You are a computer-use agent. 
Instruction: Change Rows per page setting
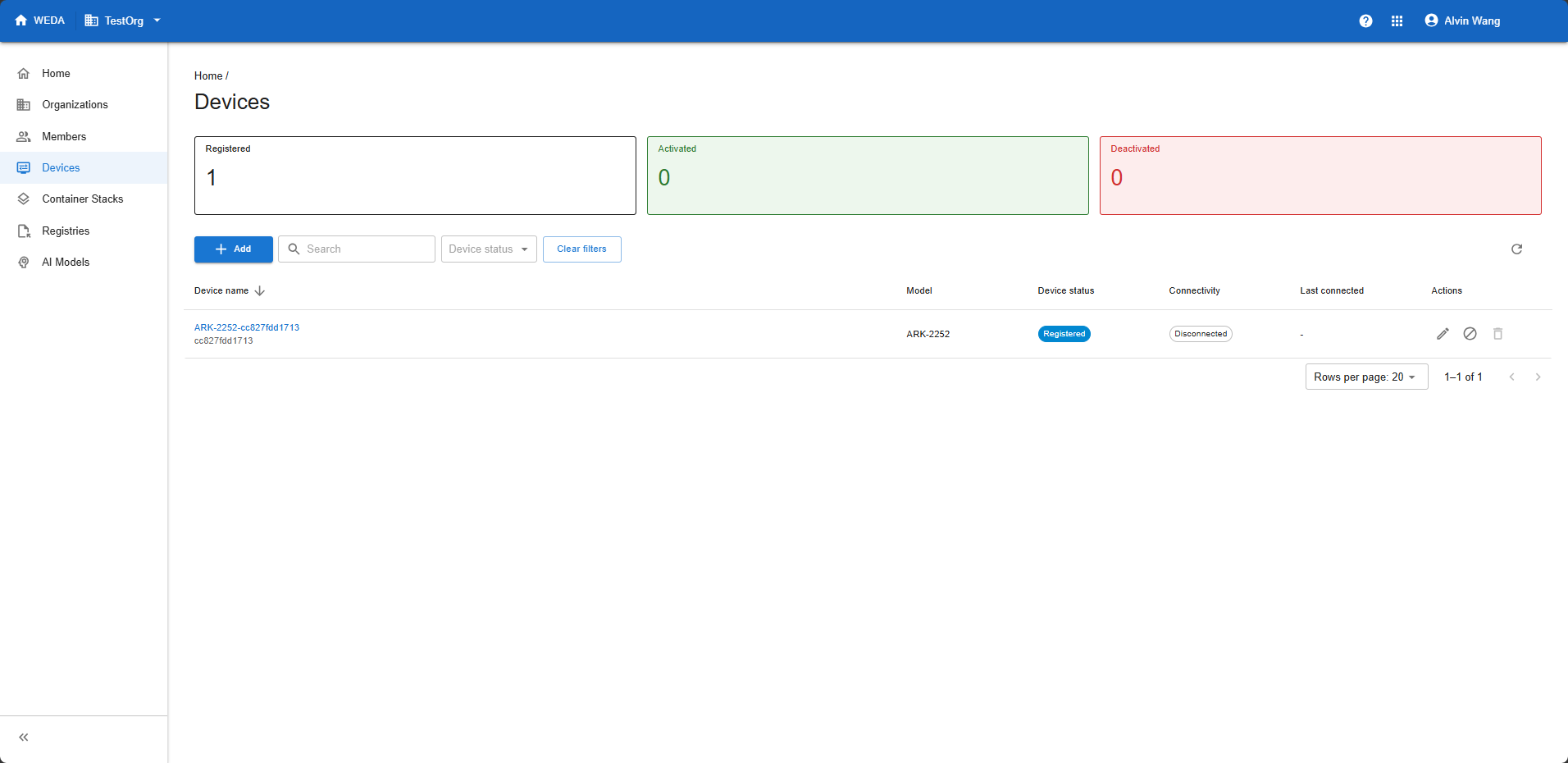(1366, 377)
